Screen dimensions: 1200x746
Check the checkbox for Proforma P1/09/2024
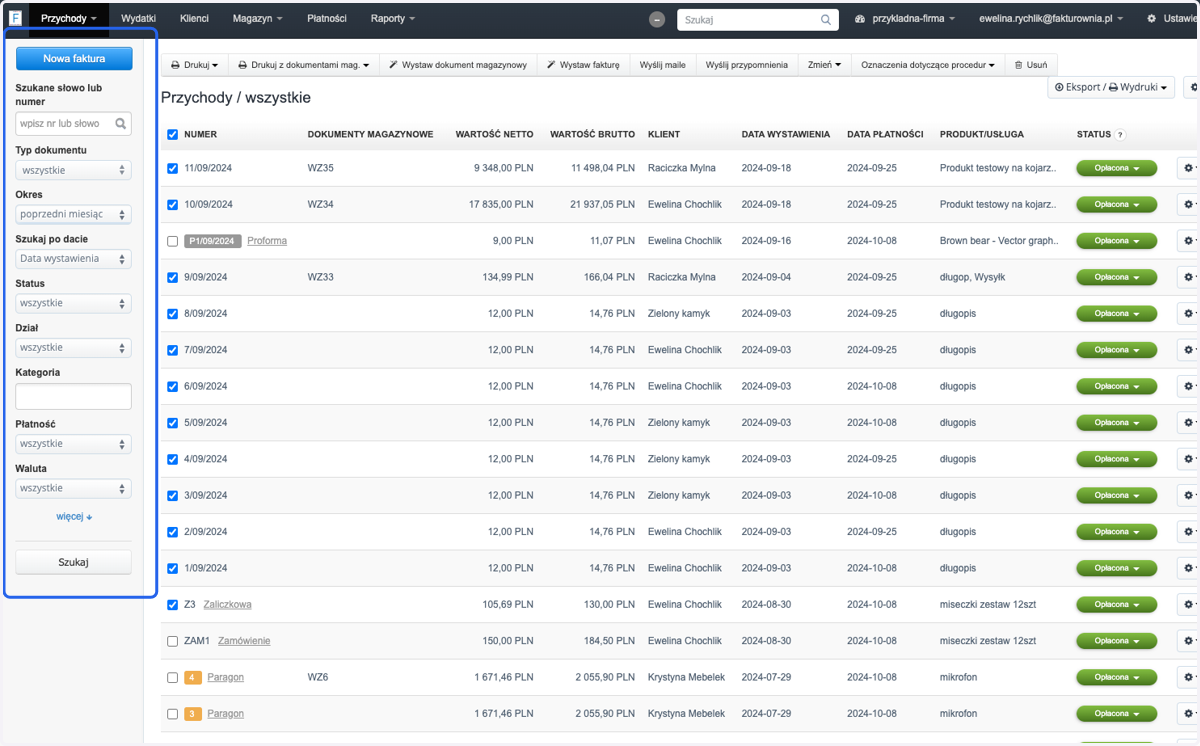tap(172, 241)
